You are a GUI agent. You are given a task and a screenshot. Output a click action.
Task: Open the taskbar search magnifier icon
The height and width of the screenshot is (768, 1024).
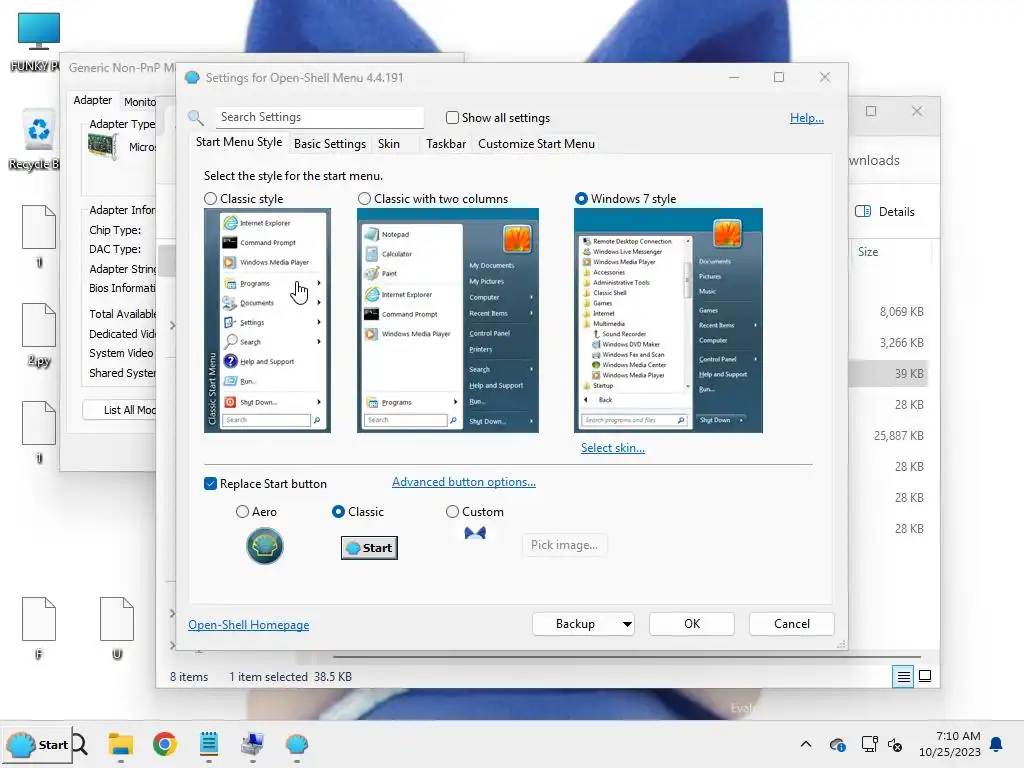tap(80, 744)
